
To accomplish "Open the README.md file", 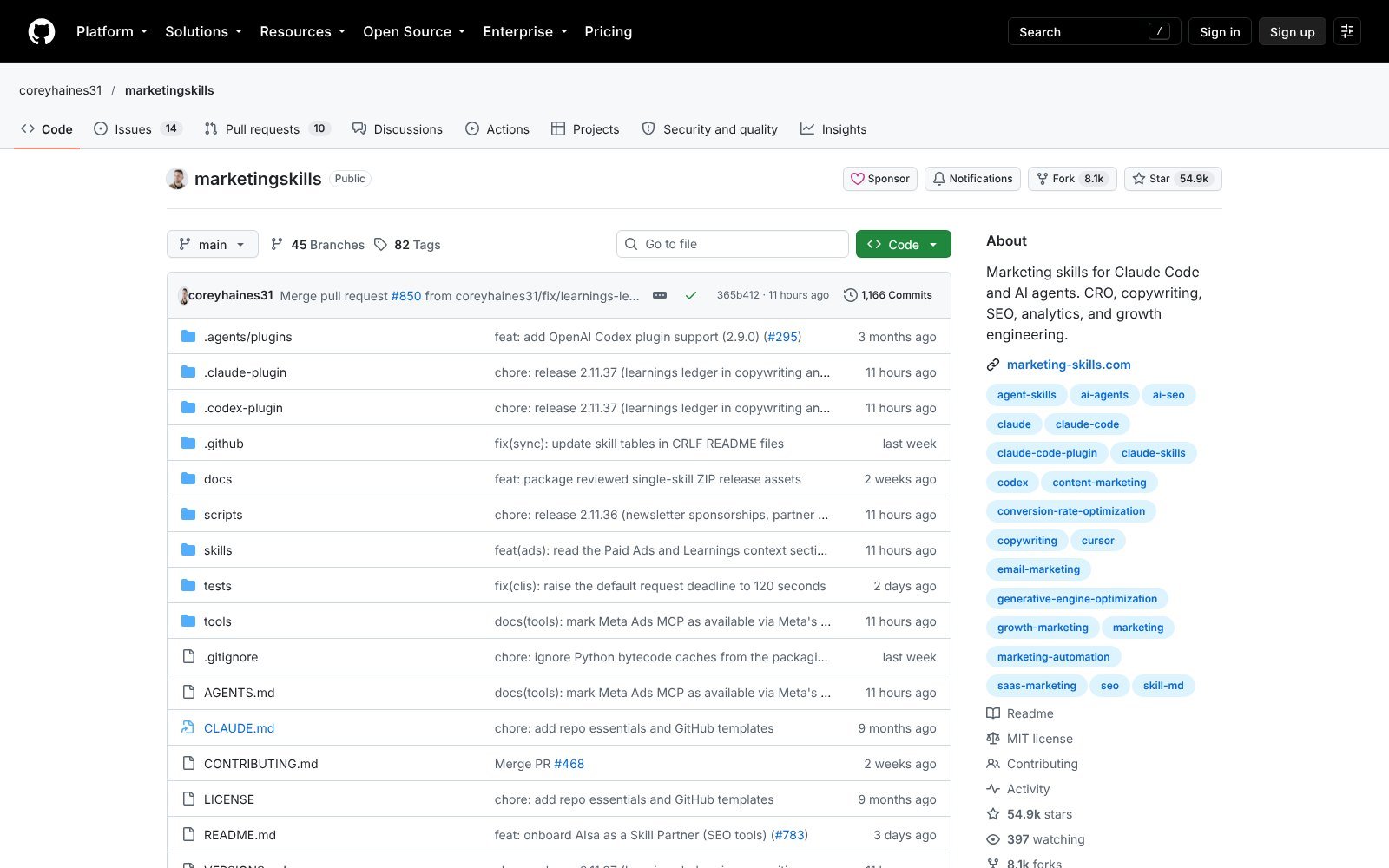I will click(240, 835).
